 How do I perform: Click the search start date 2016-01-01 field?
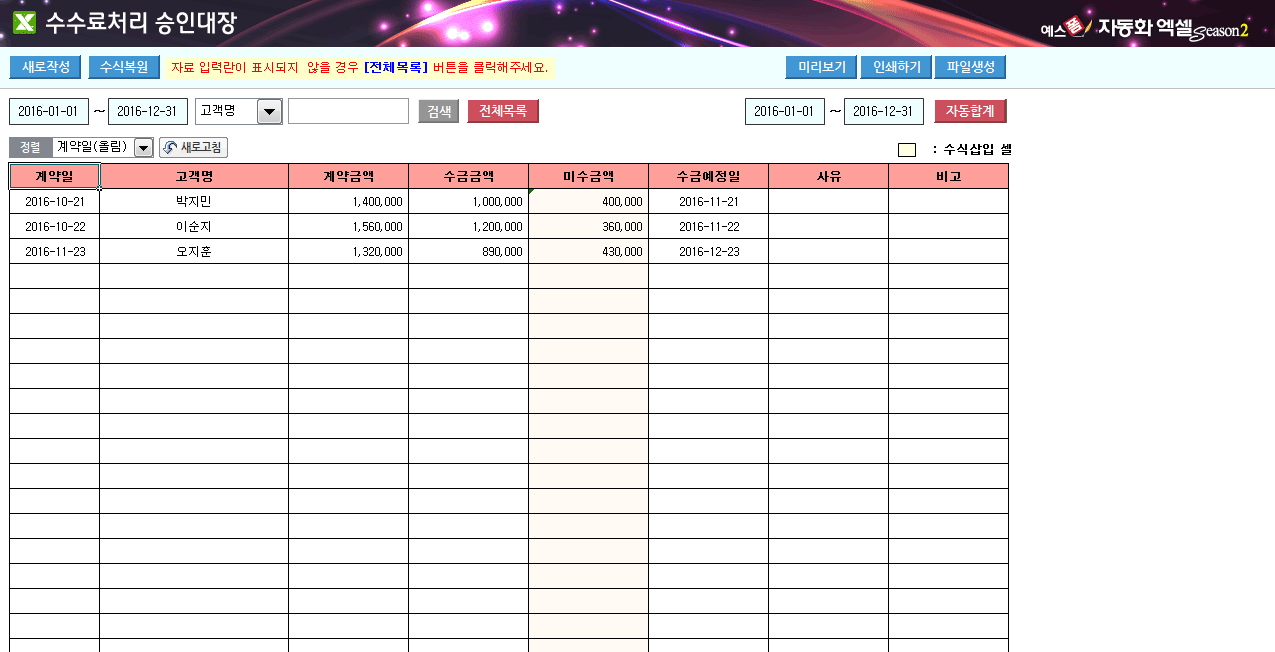pyautogui.click(x=49, y=111)
